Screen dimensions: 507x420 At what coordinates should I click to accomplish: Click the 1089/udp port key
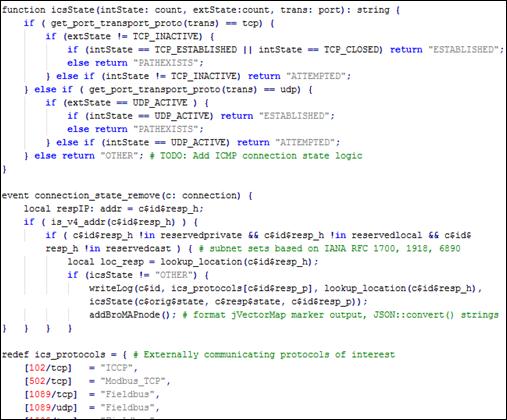51,408
